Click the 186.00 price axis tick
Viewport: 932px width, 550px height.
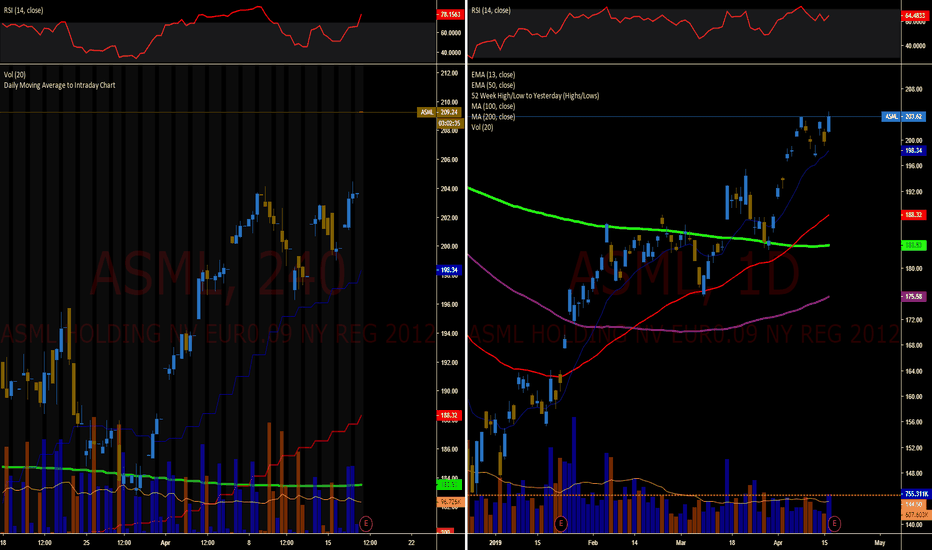click(x=449, y=450)
